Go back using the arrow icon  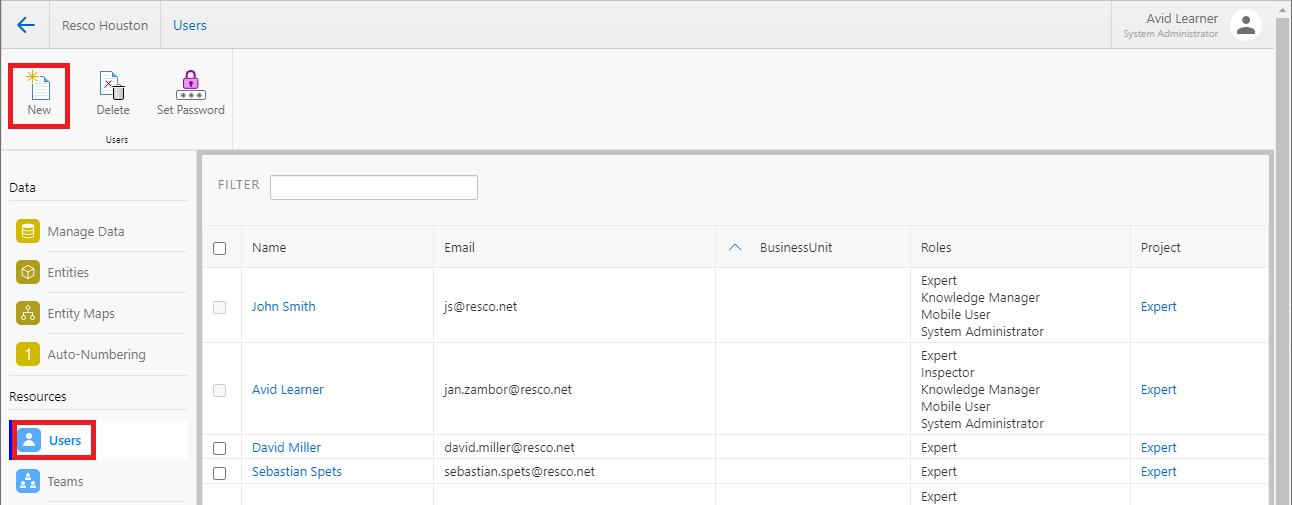pos(26,25)
